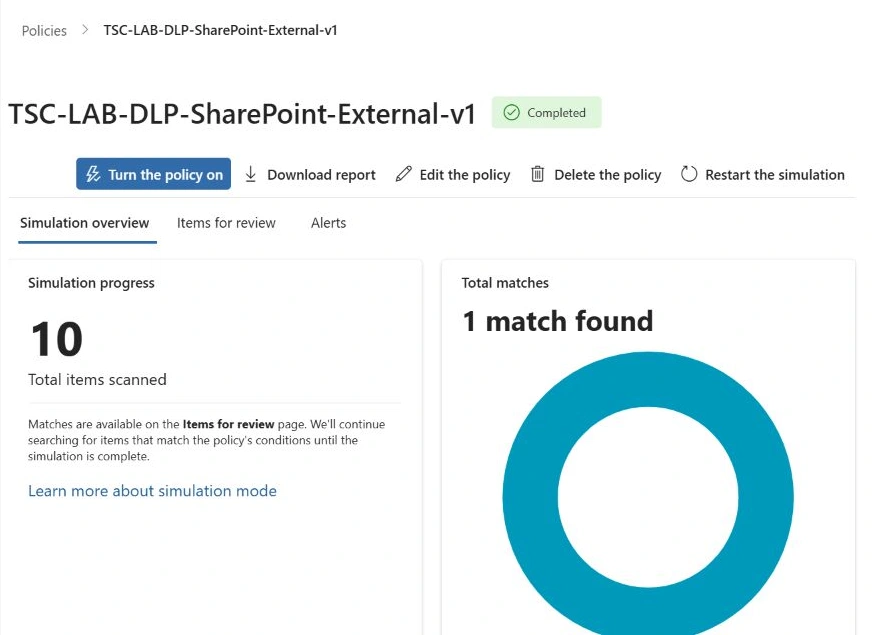
Task: Go back to Policies breadcrumb
Action: (x=44, y=31)
